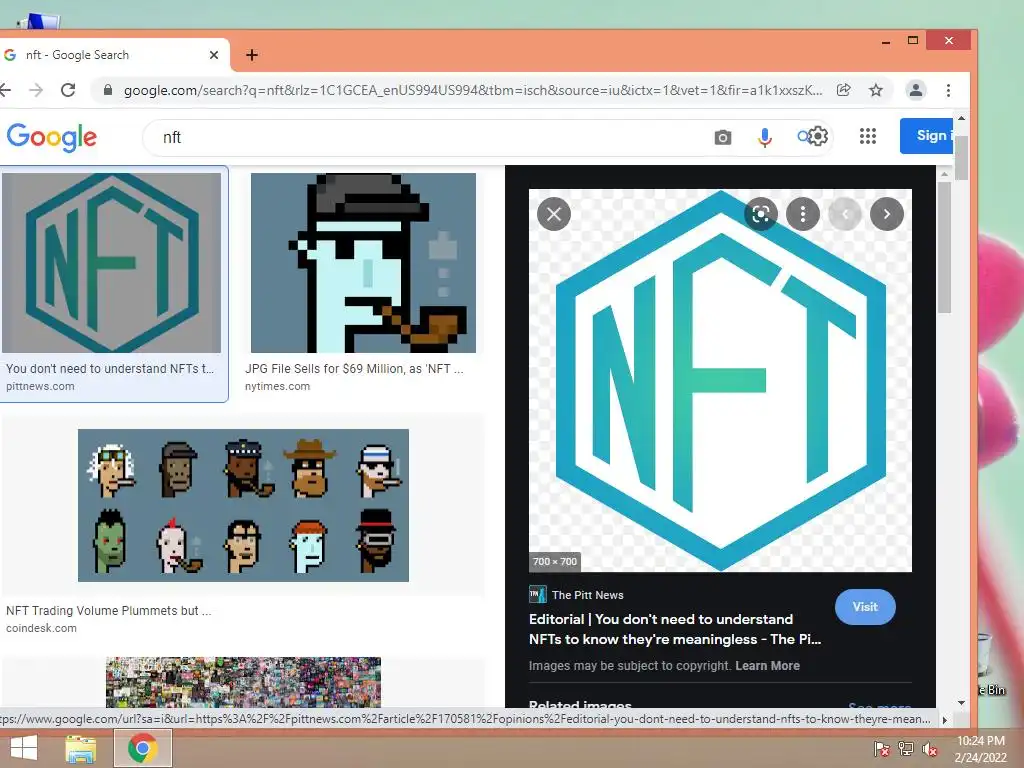Open Editorial NFTs article title link

coord(675,629)
